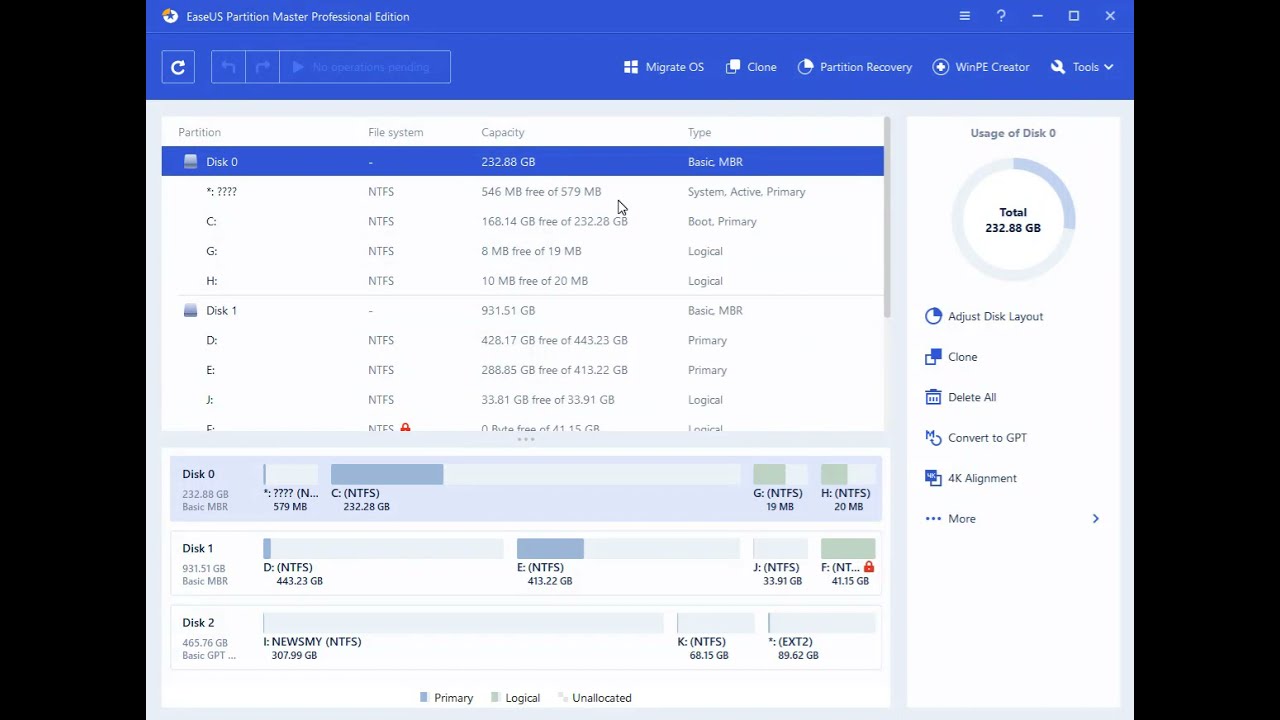The width and height of the screenshot is (1280, 720).
Task: Click the H: (NTFS) 20 MB block
Action: (x=848, y=487)
